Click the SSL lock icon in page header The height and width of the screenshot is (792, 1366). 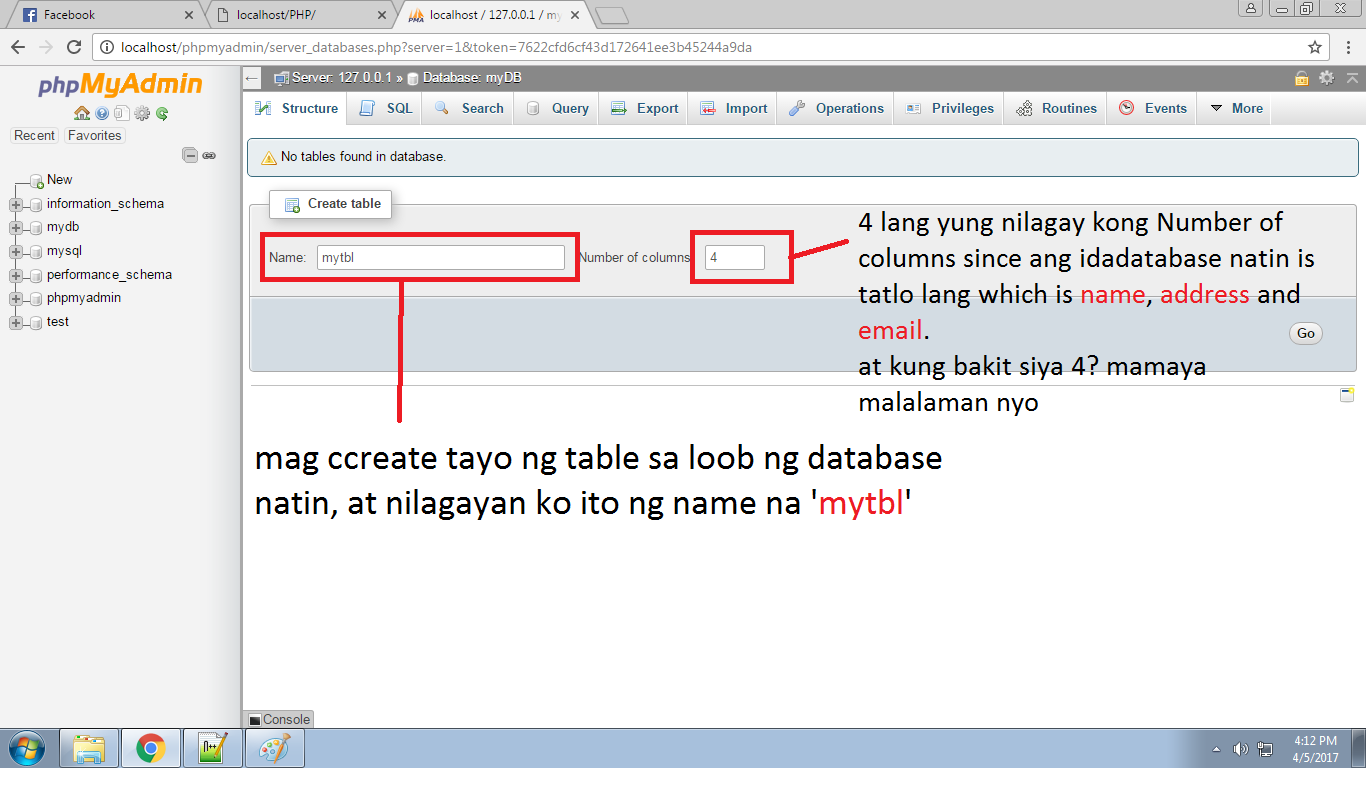(1302, 77)
